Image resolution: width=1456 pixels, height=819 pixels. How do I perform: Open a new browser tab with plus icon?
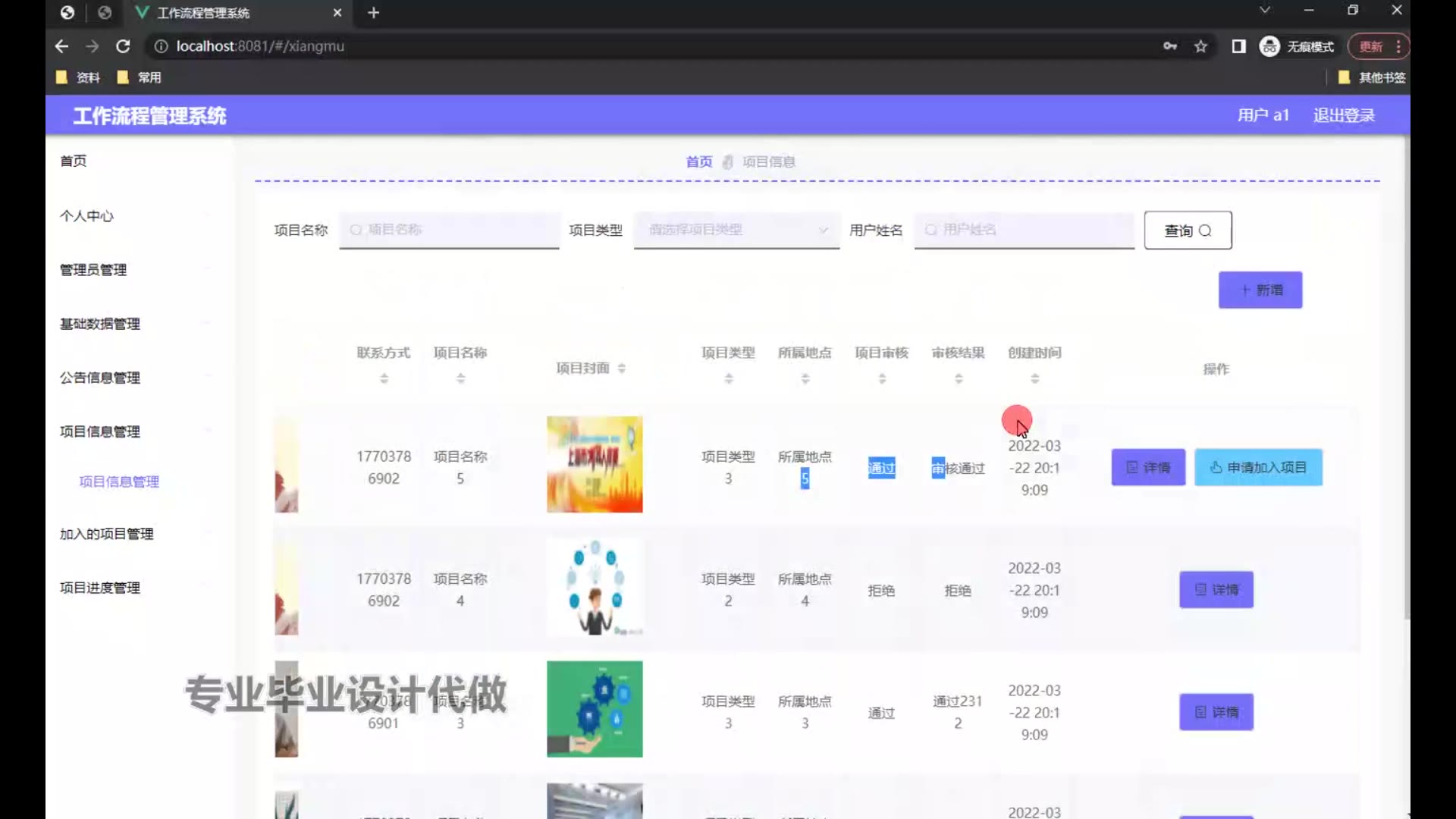tap(373, 13)
